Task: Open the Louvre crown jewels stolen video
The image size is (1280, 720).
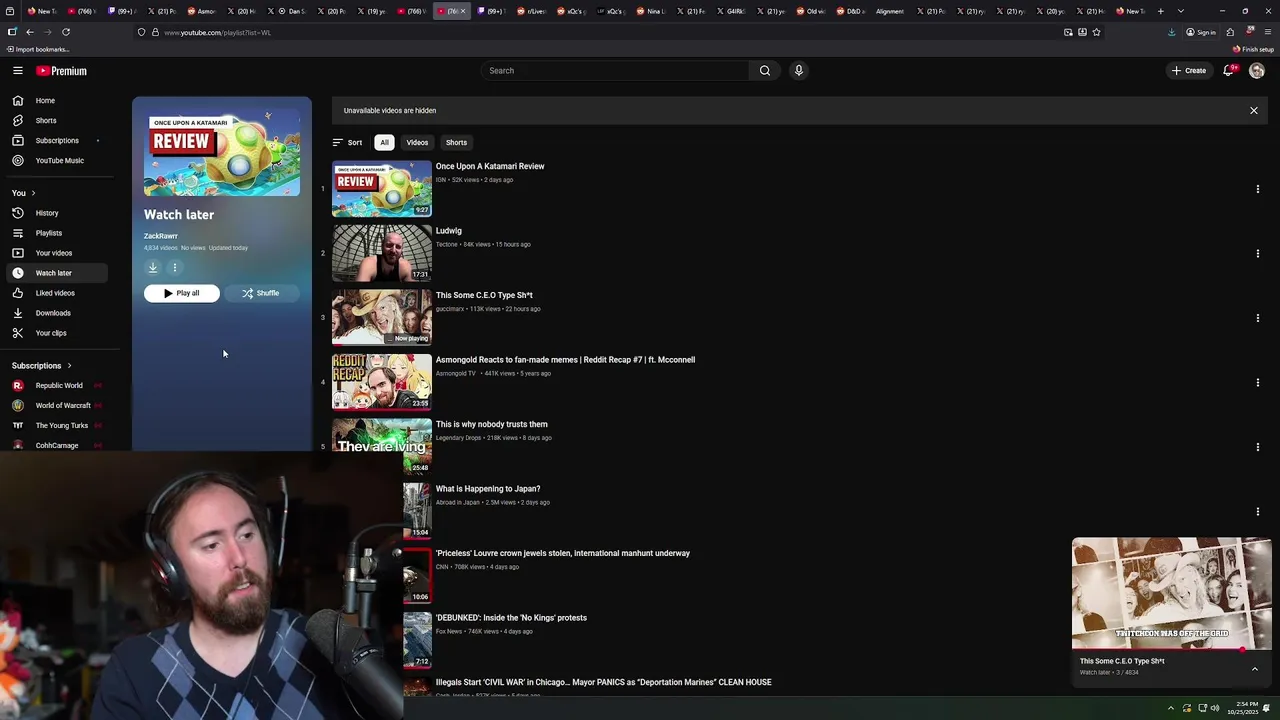Action: click(x=563, y=553)
